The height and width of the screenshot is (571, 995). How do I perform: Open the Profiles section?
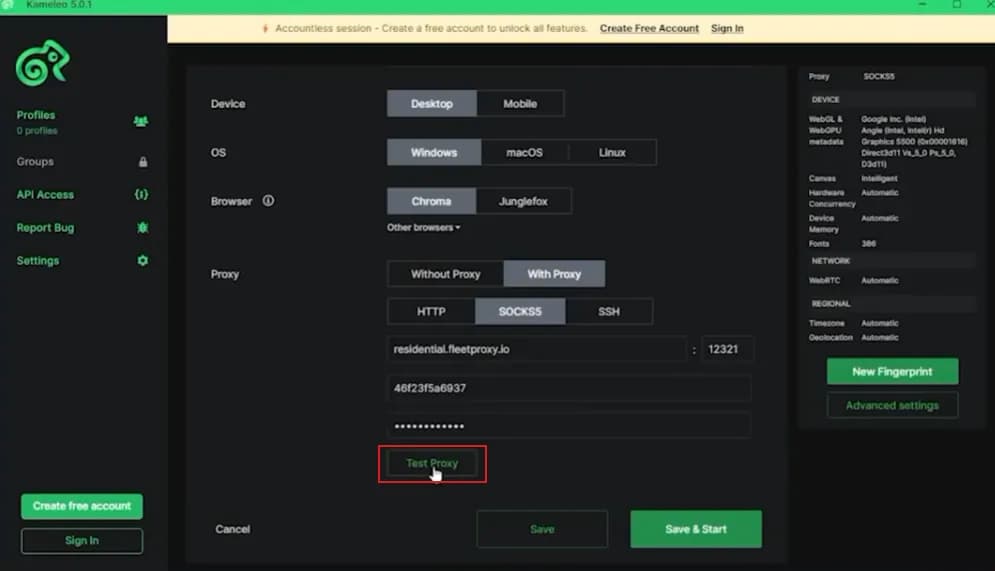coord(36,115)
